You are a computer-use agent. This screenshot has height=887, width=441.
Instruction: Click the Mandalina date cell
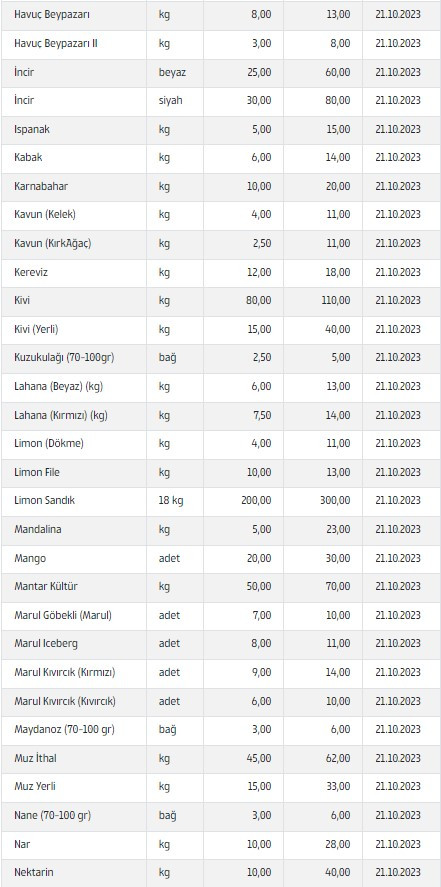point(398,529)
